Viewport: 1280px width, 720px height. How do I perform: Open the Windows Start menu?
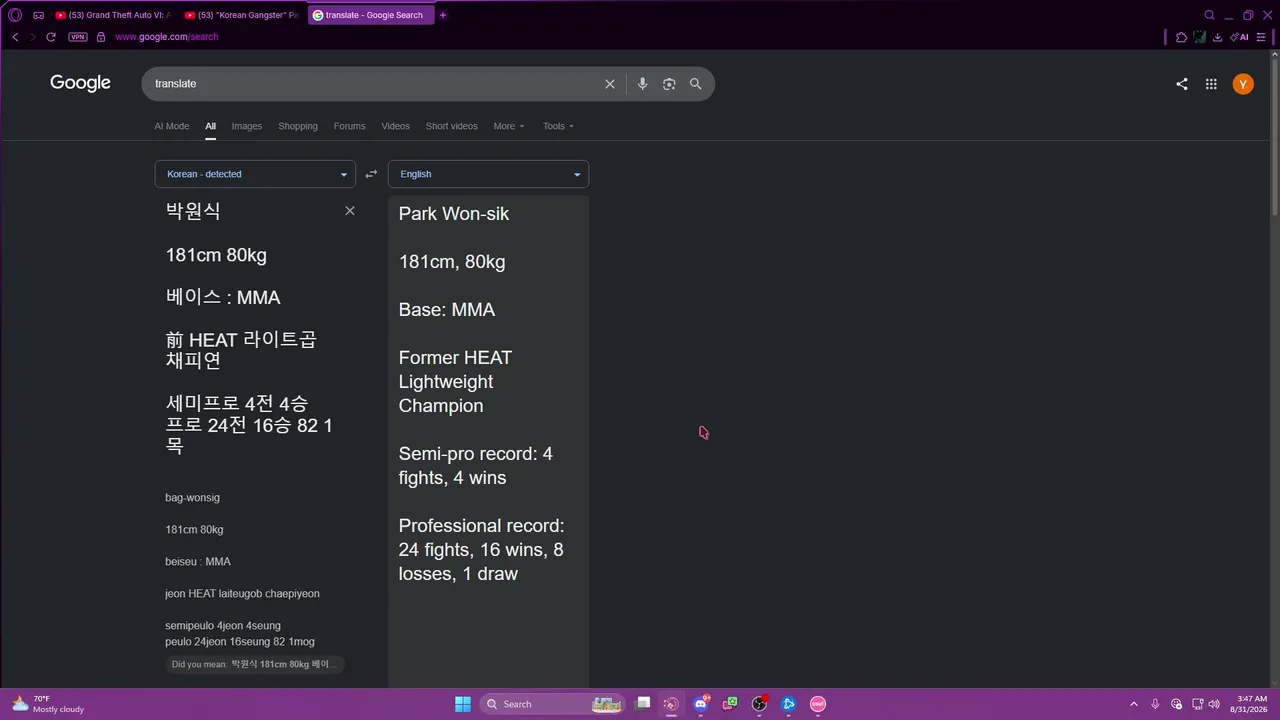463,704
